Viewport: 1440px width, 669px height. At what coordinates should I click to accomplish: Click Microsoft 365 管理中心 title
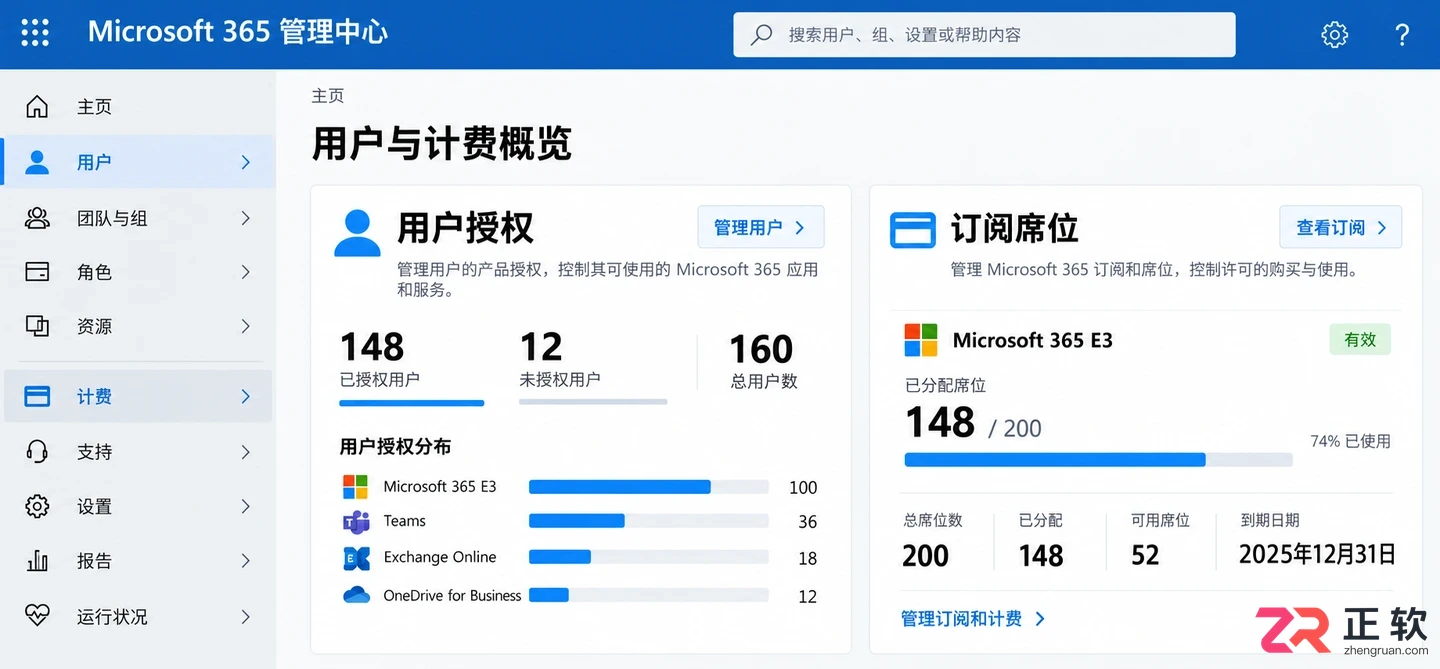[x=238, y=32]
